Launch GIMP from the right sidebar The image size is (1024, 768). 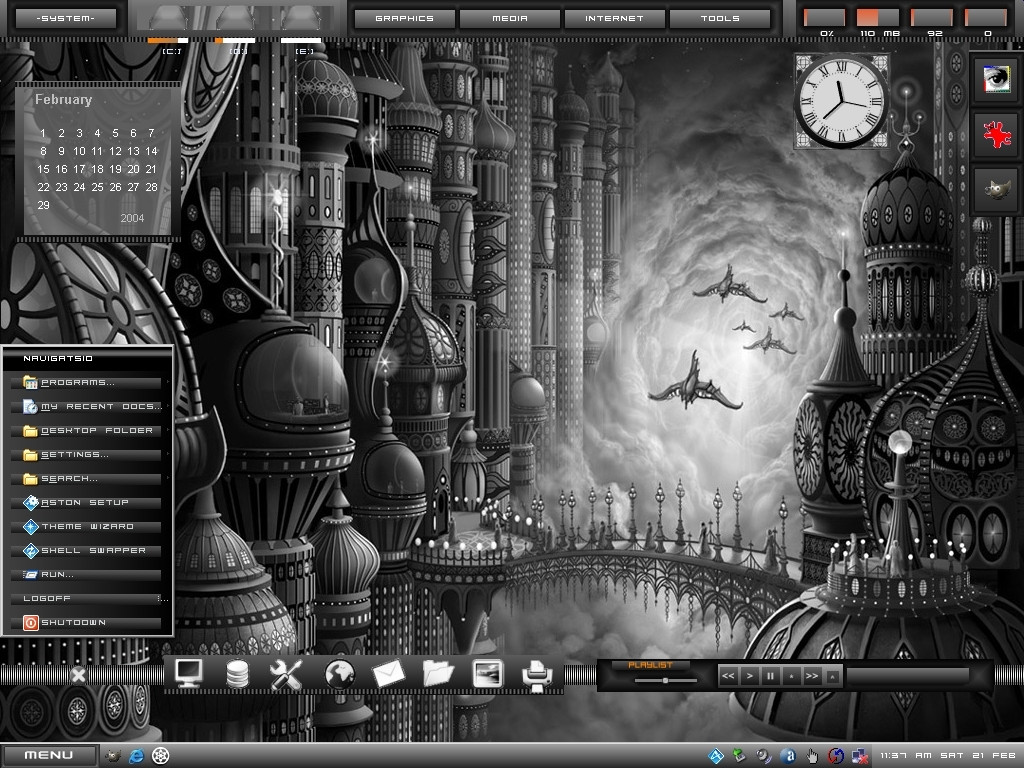(997, 190)
